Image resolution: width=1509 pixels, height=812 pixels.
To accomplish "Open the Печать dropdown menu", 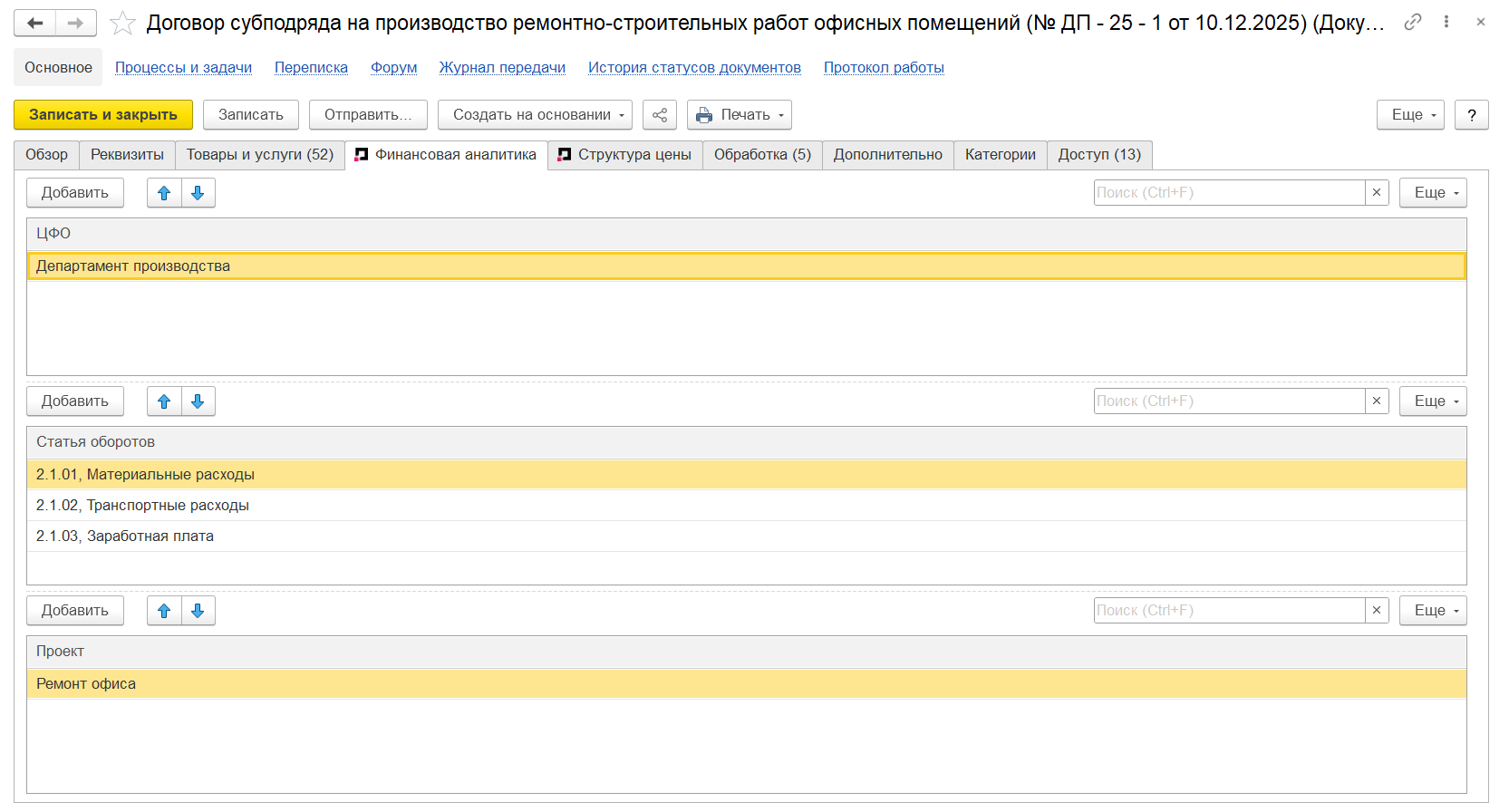I will [739, 115].
